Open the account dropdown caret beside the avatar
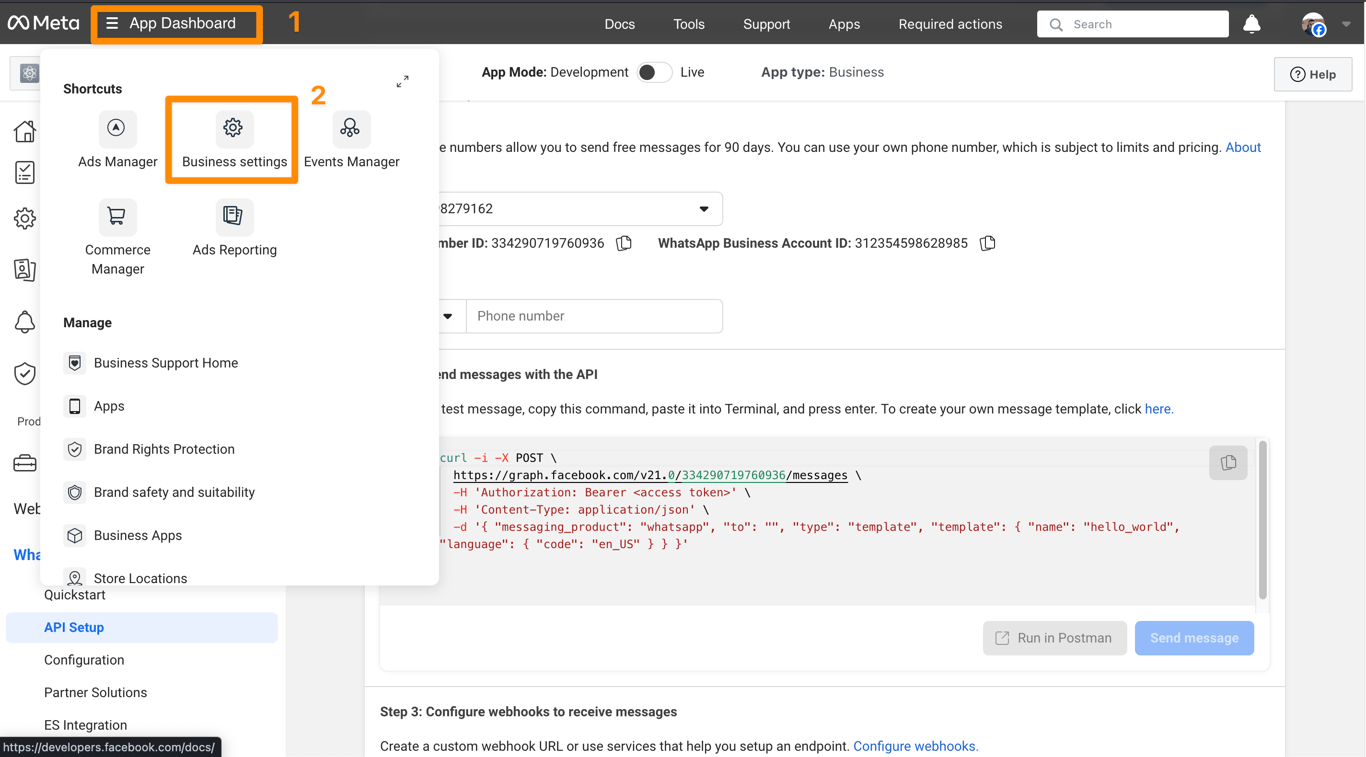 pos(1346,24)
